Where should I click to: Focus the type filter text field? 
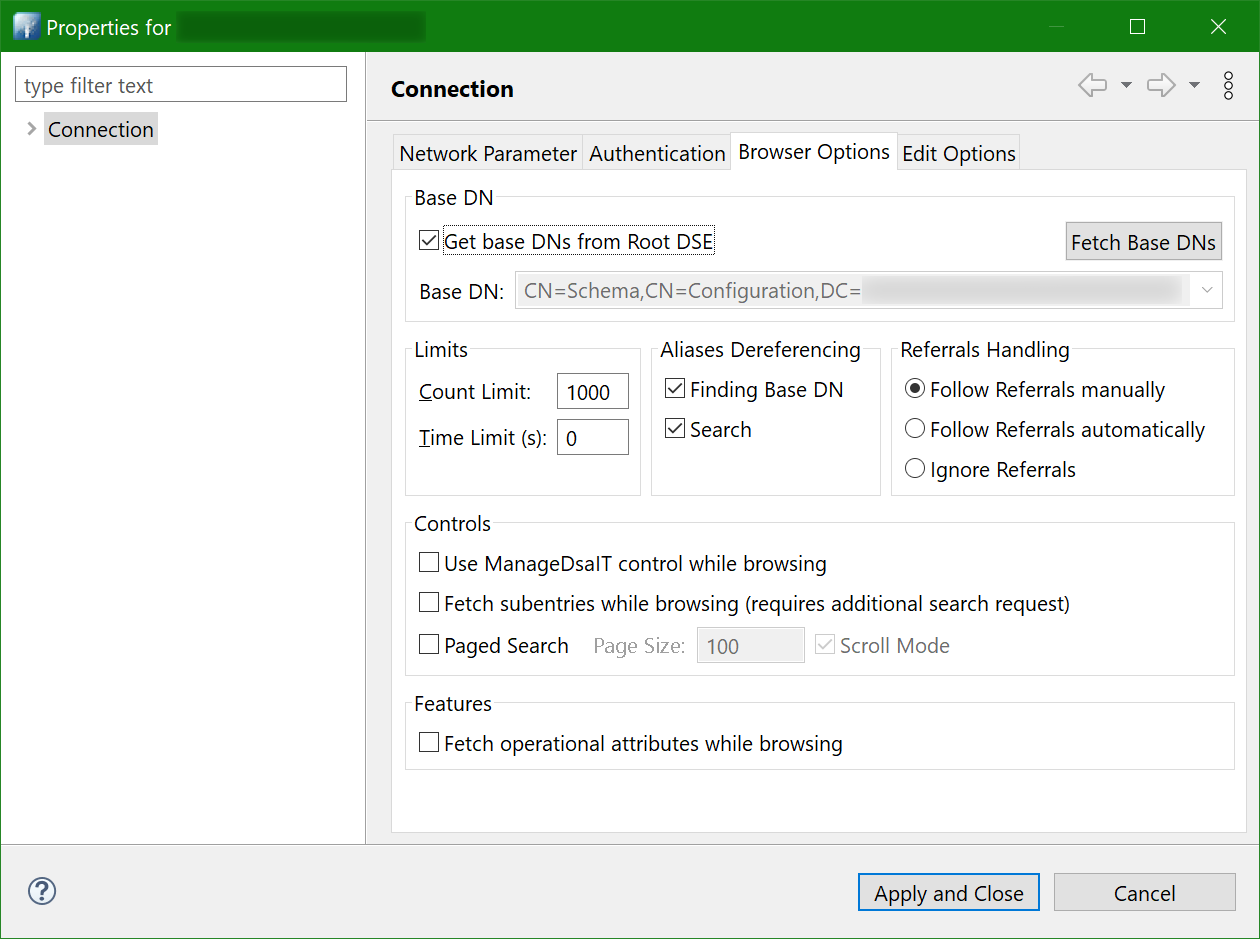[x=181, y=85]
